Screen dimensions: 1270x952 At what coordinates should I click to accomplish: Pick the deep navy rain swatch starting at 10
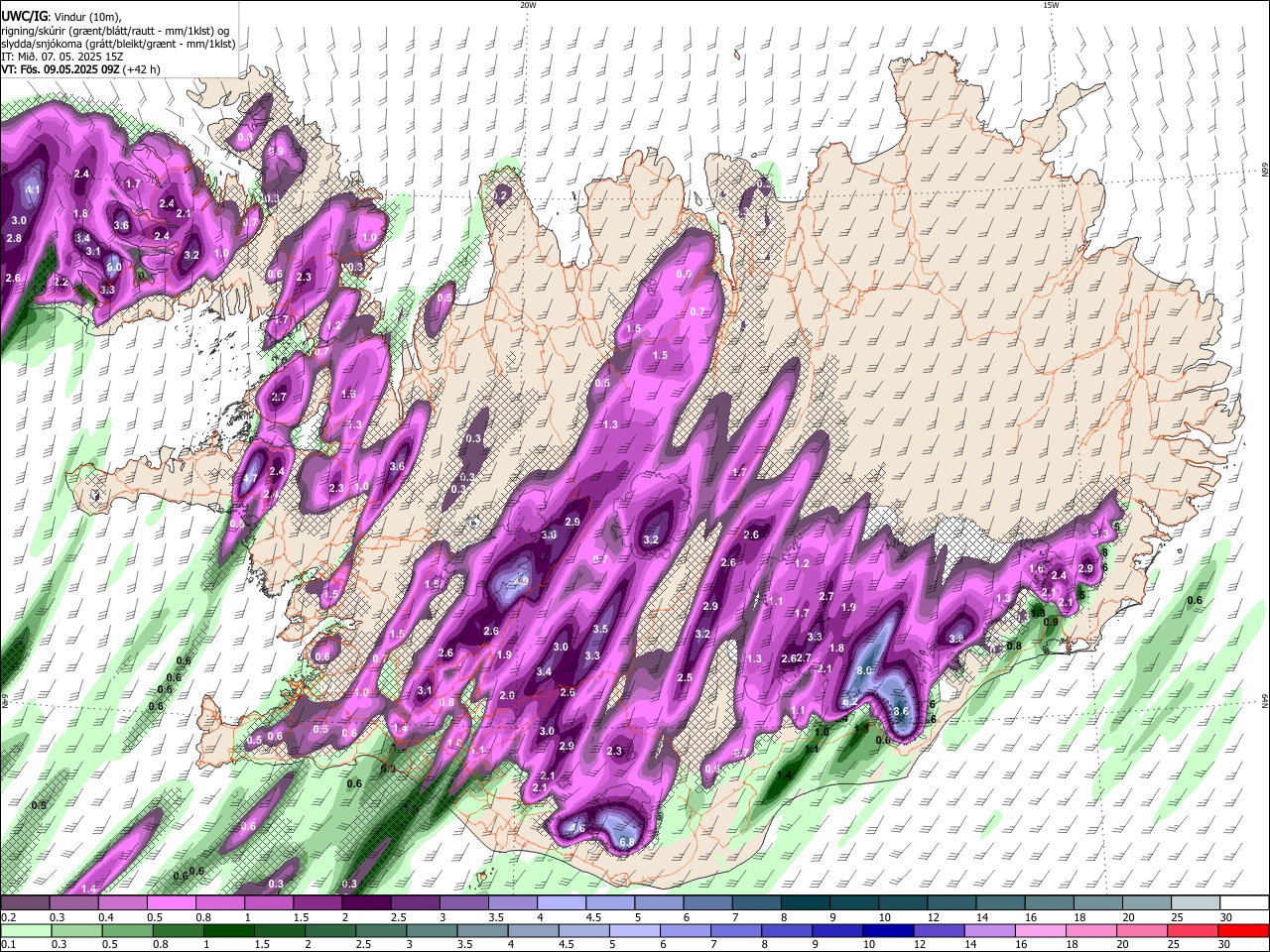tap(888, 931)
